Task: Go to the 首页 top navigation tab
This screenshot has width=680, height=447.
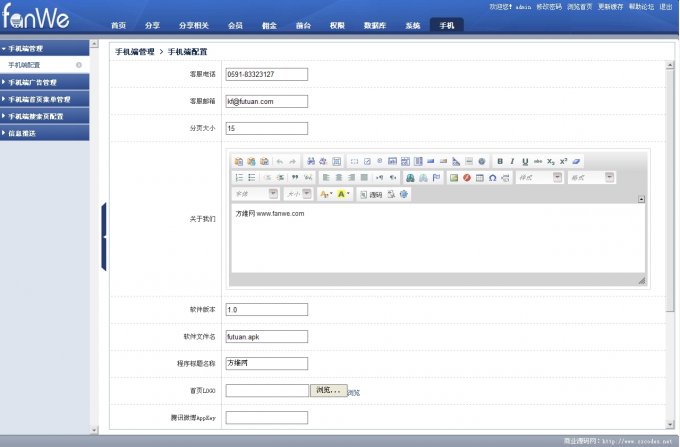Action: 118,26
